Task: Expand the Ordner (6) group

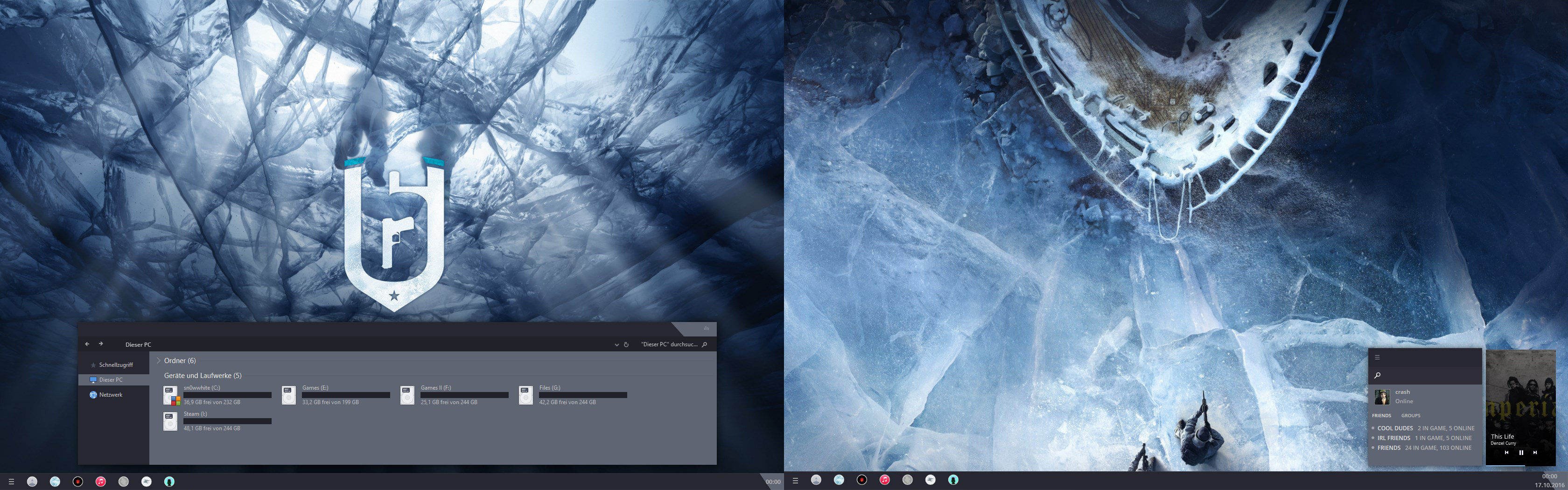Action: [158, 360]
